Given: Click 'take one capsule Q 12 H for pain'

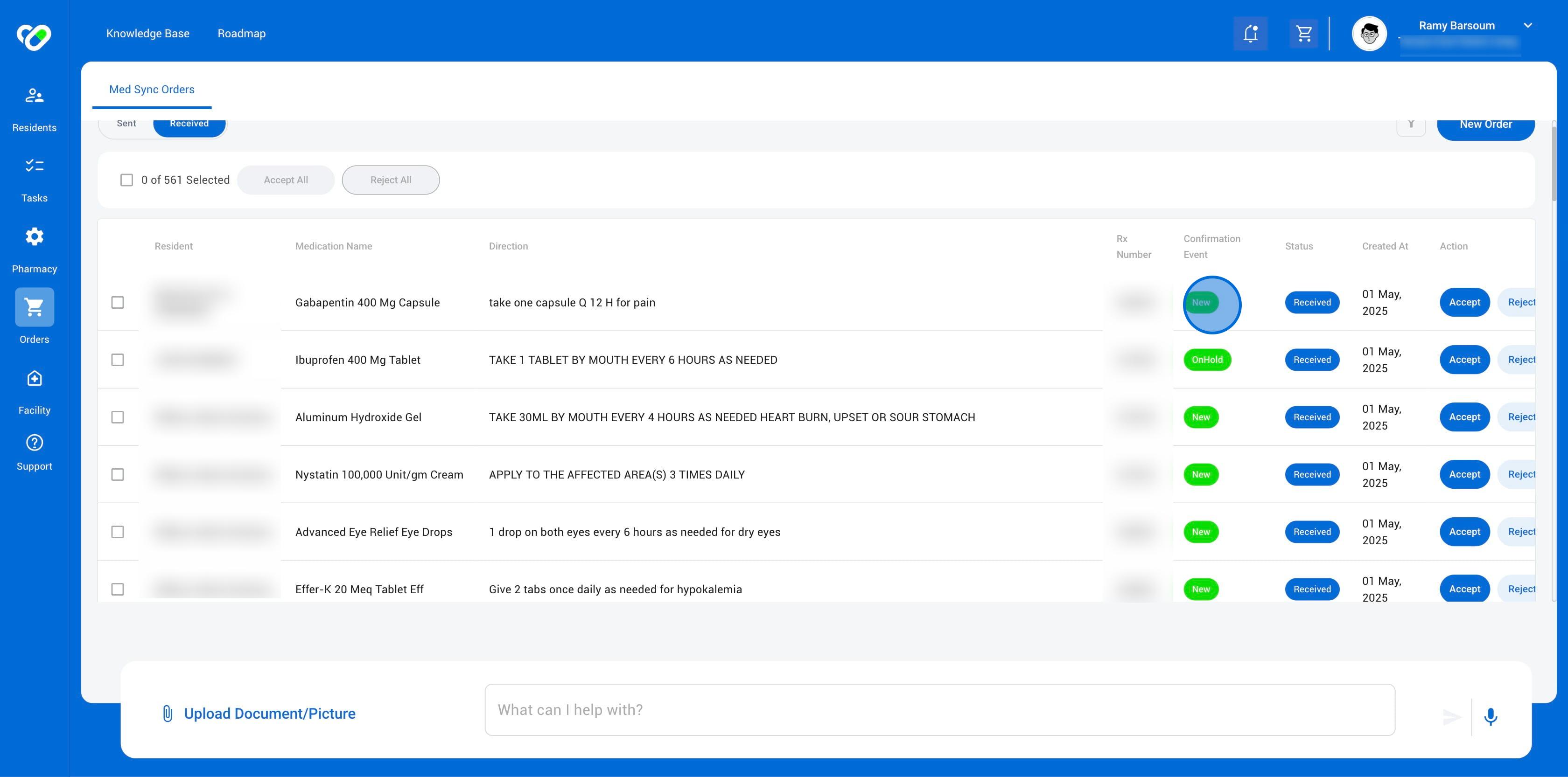Looking at the screenshot, I should coord(572,302).
